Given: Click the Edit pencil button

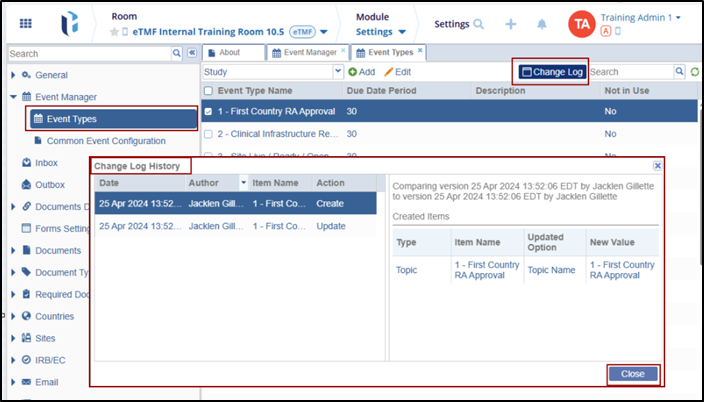Looking at the screenshot, I should coord(397,72).
